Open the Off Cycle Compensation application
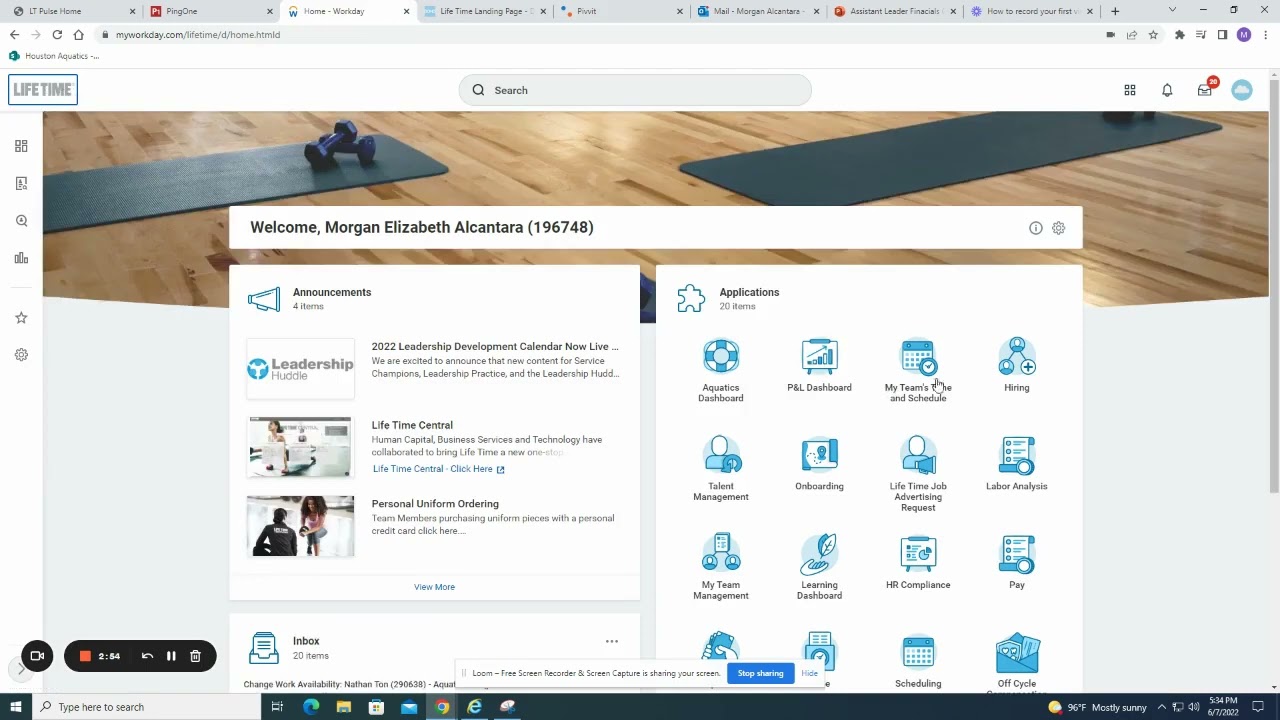 [1016, 662]
